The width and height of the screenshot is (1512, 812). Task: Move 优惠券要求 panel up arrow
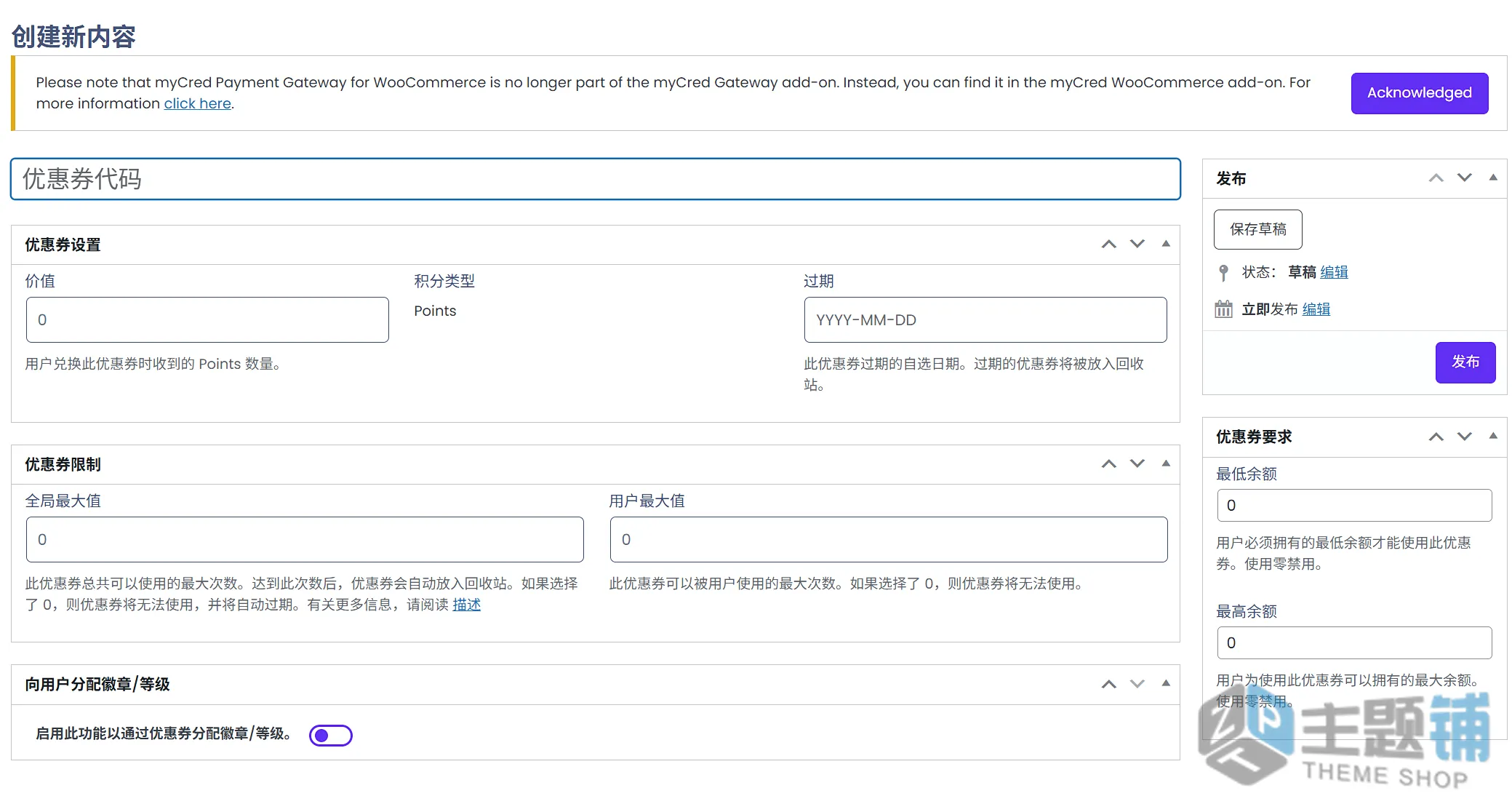1436,437
